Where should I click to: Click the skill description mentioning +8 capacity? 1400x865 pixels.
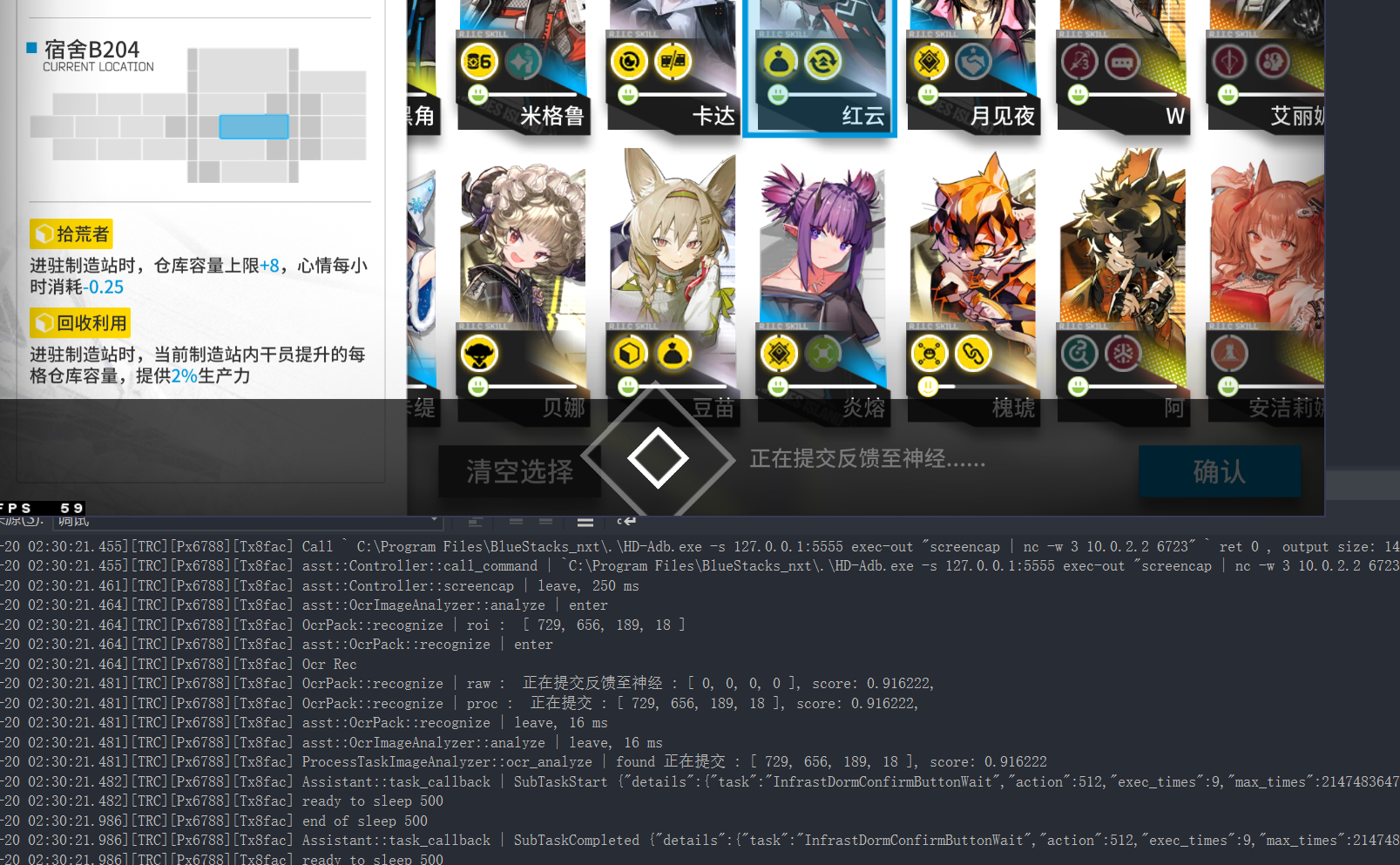[199, 275]
